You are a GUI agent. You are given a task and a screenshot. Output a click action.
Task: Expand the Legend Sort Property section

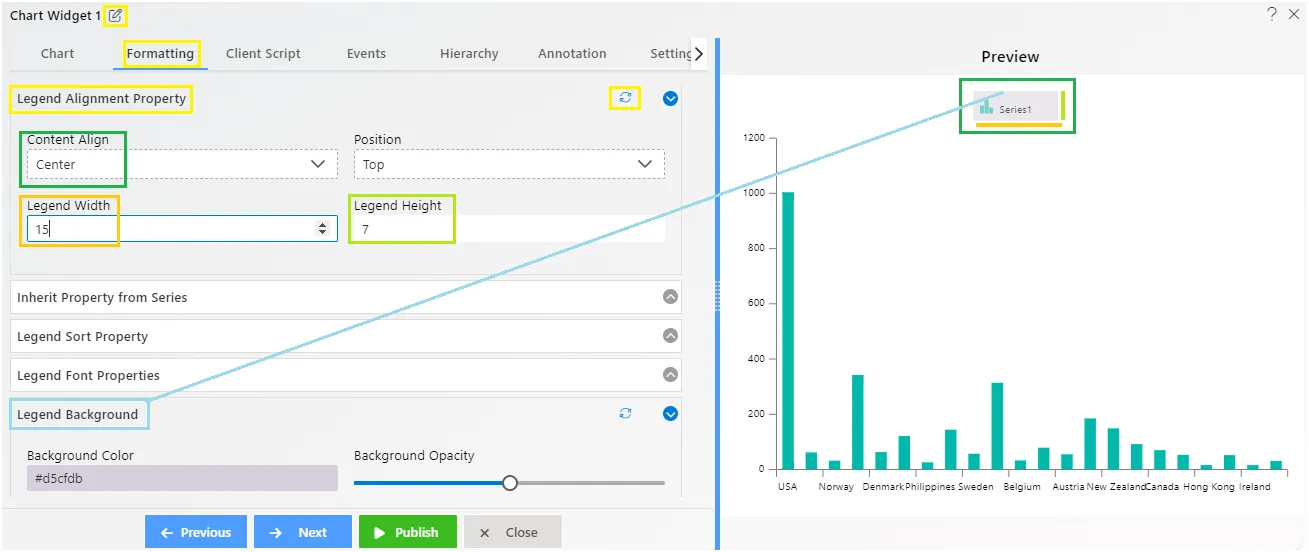[x=671, y=336]
